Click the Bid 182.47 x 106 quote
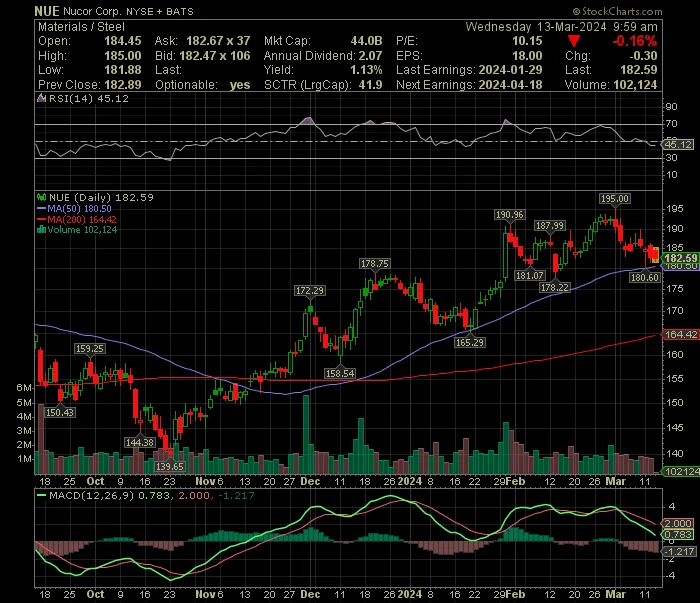Screen dimensions: 700x603 [215, 56]
